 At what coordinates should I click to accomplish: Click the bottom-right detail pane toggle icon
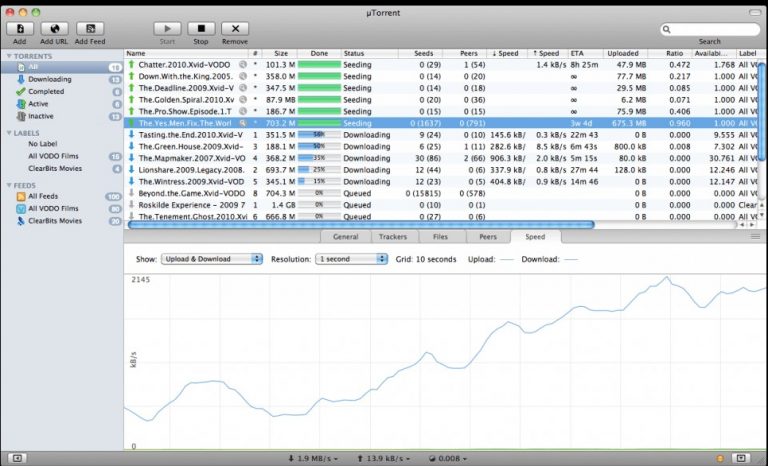741,459
